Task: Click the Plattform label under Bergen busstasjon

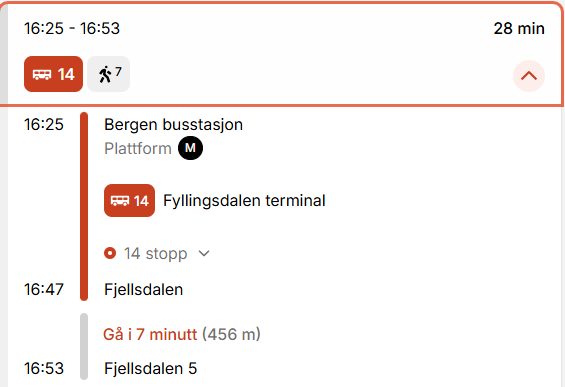Action: tap(138, 148)
